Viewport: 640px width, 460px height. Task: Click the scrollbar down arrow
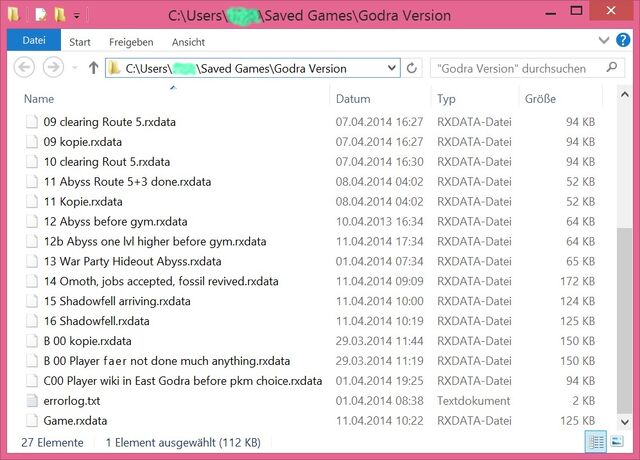(624, 422)
